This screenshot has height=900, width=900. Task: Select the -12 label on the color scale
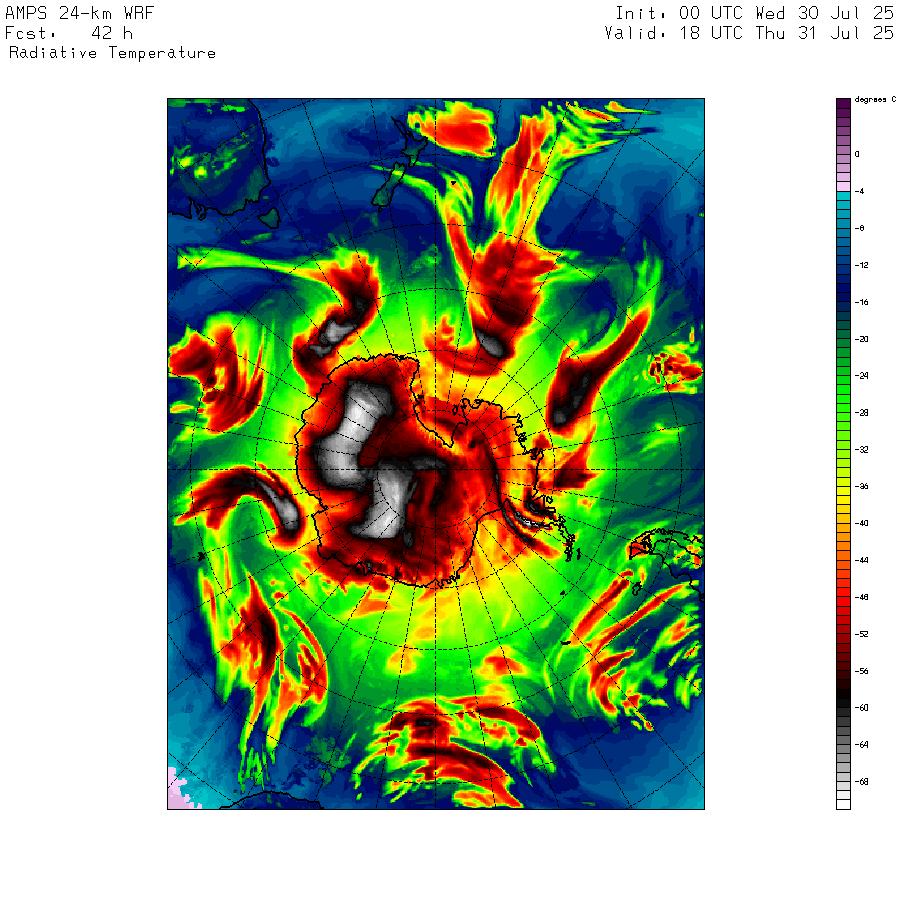point(862,265)
